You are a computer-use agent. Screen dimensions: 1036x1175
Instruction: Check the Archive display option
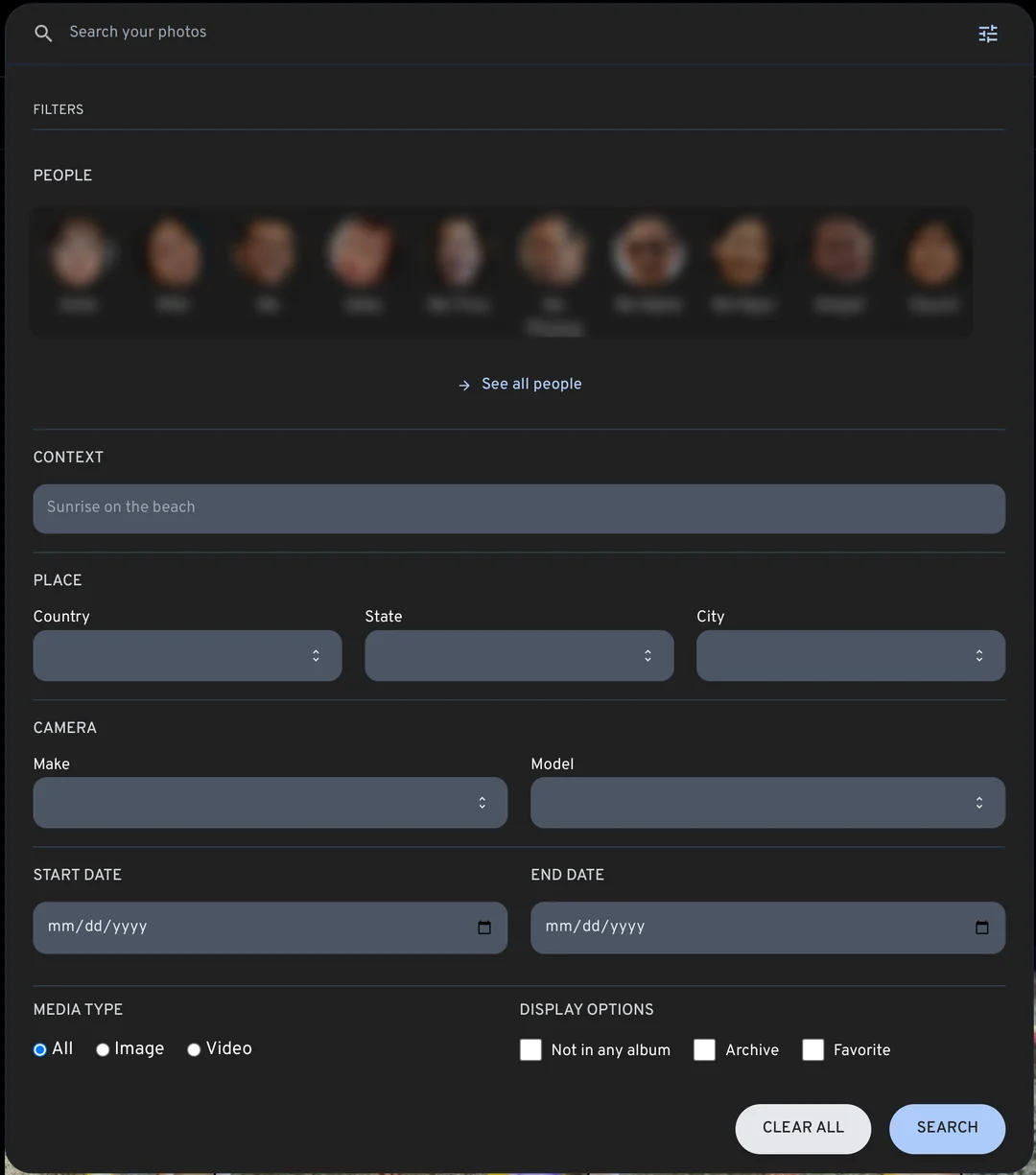tap(704, 1049)
